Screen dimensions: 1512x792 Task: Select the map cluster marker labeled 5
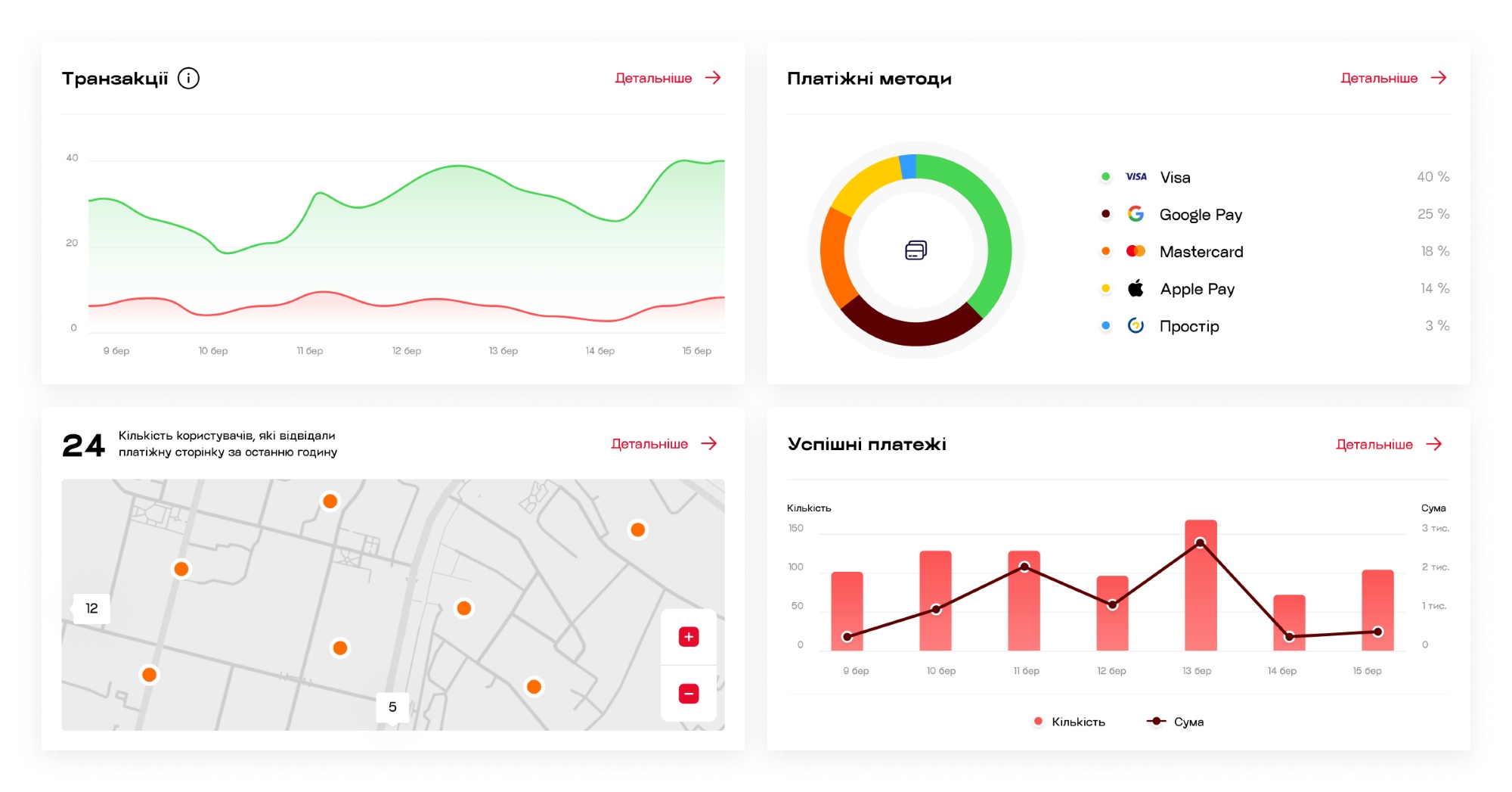coord(392,708)
